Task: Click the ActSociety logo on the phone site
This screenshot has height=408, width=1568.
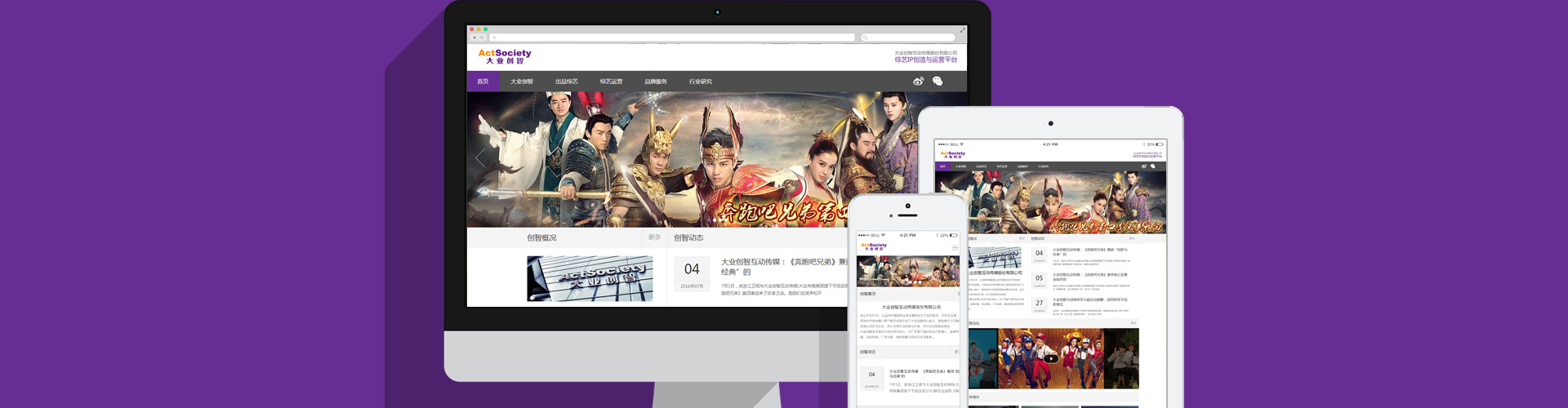Action: [874, 246]
